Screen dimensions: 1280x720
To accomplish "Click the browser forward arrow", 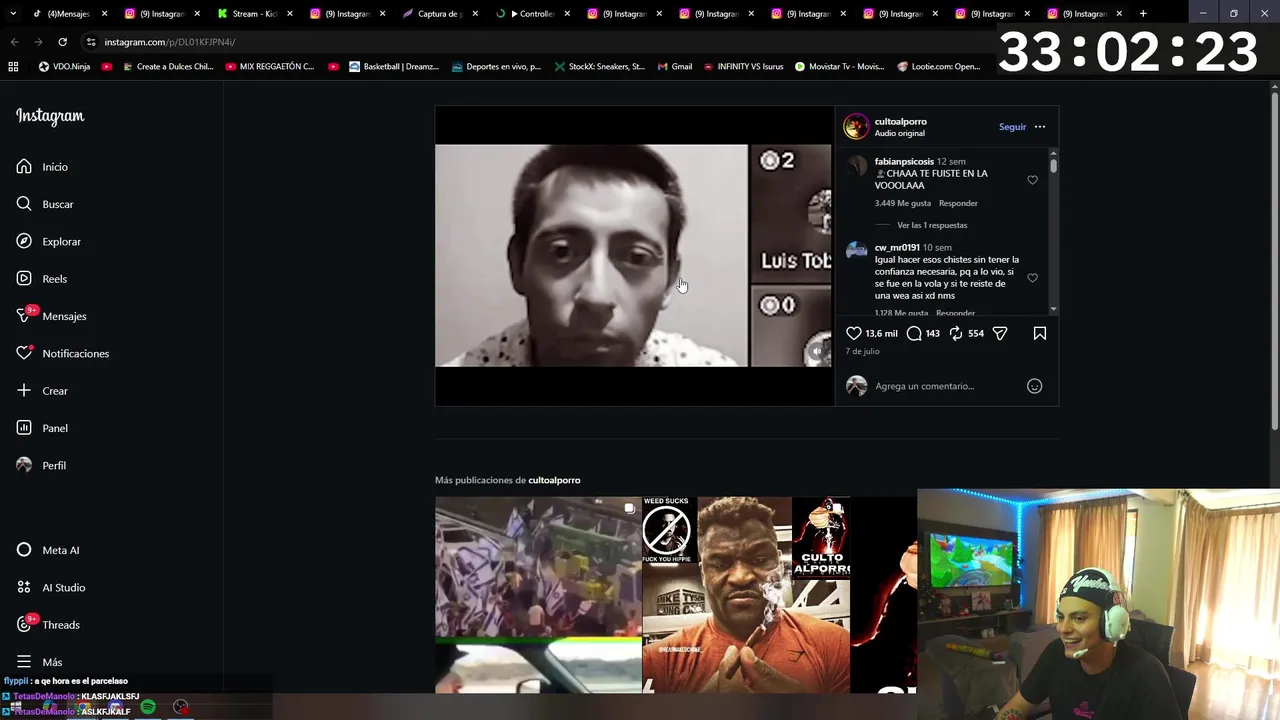I will pyautogui.click(x=38, y=42).
